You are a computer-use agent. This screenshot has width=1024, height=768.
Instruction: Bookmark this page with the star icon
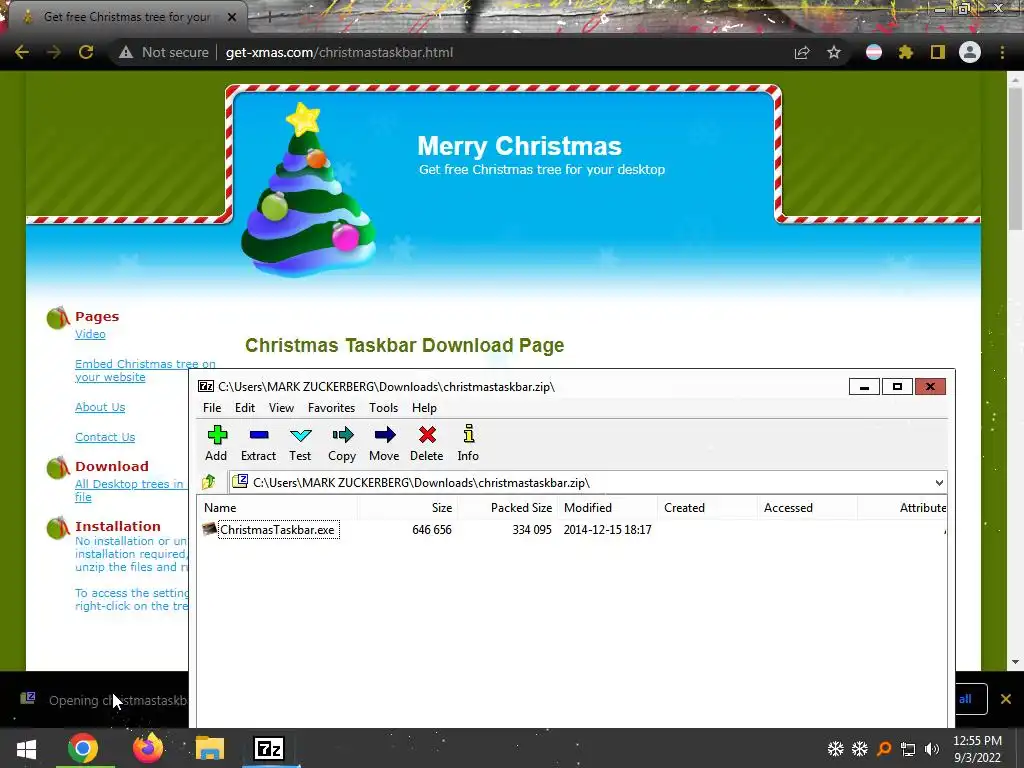click(x=834, y=52)
